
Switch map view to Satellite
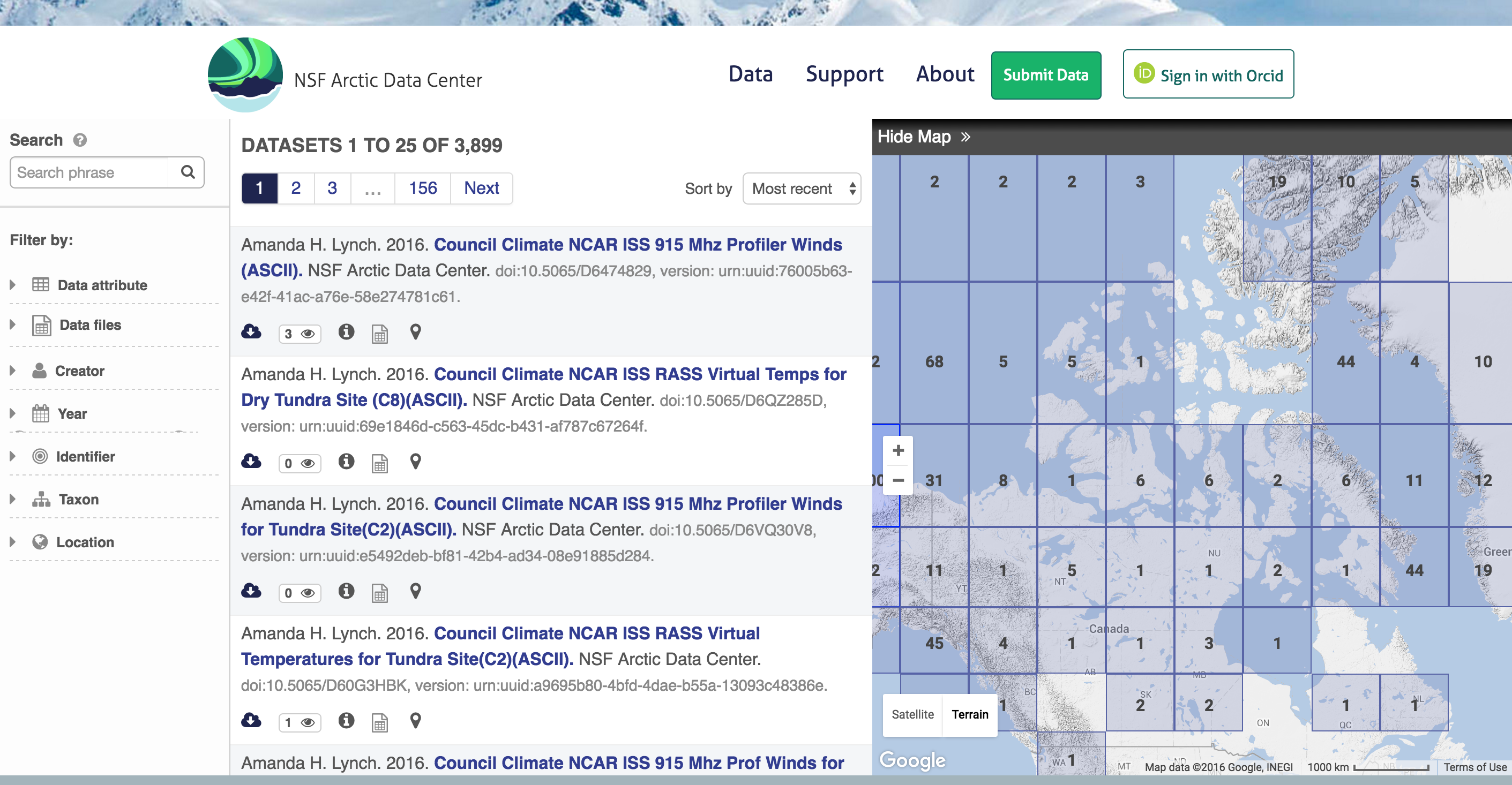click(912, 715)
